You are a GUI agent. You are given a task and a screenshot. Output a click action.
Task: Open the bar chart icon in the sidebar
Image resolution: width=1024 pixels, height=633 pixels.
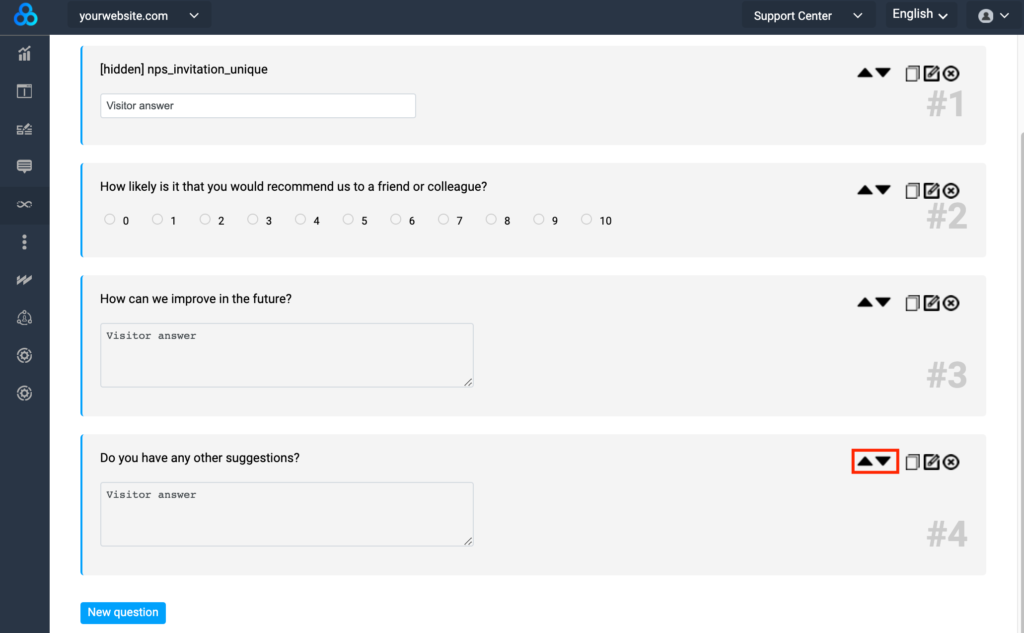(25, 54)
